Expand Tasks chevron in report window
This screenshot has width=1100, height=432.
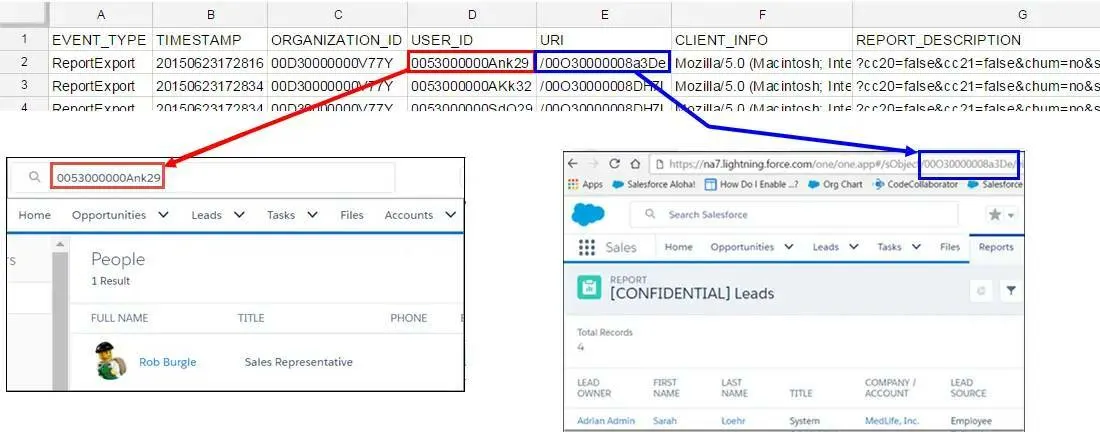(917, 247)
